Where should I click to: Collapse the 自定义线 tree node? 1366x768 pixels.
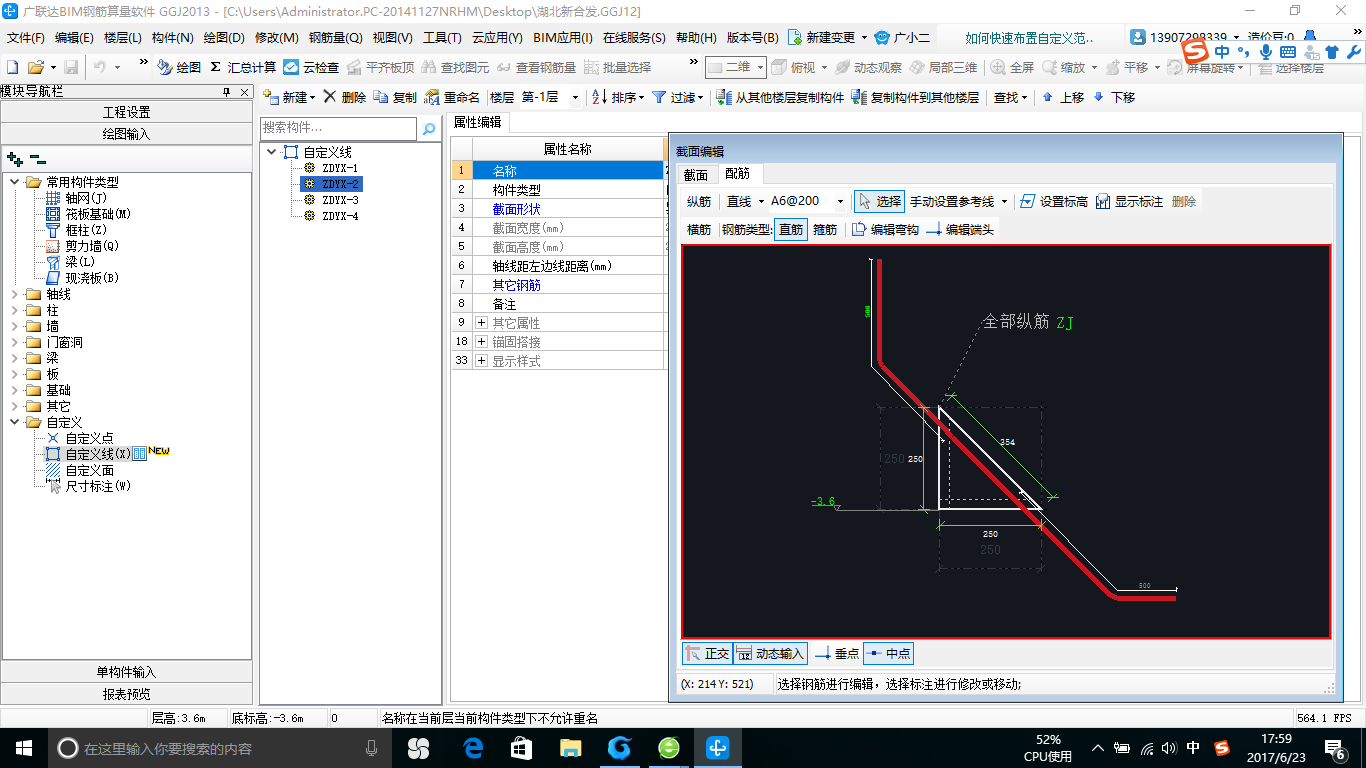(271, 151)
